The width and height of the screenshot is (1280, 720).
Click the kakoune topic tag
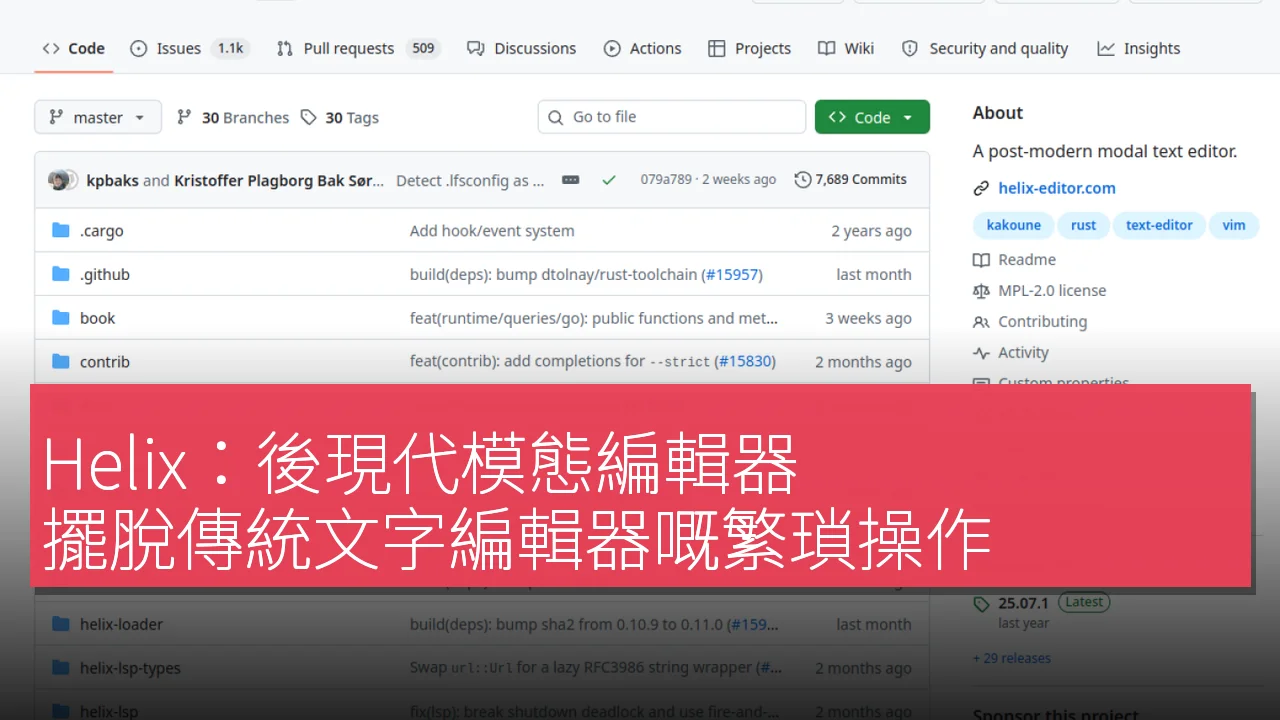point(1014,225)
